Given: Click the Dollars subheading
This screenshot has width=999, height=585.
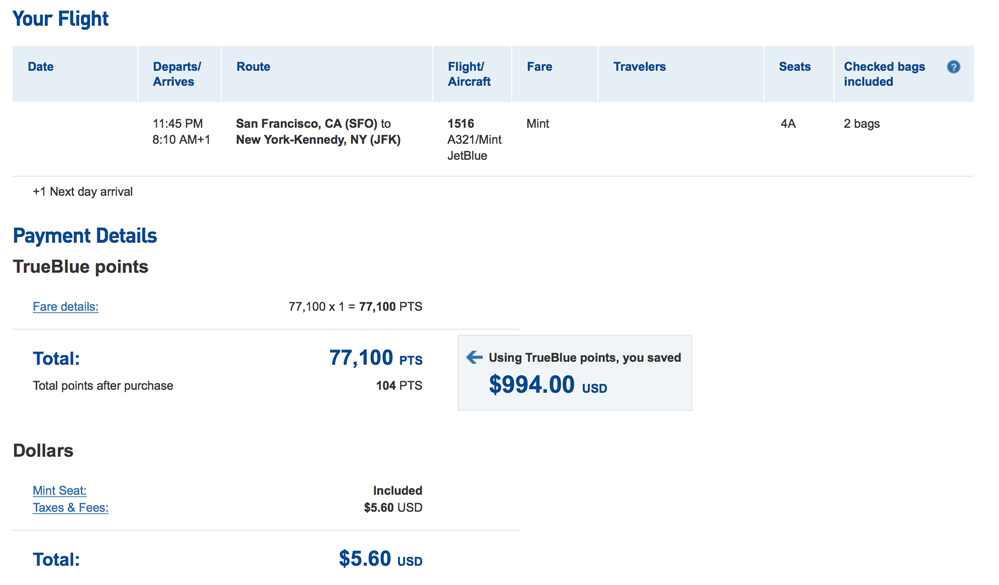Looking at the screenshot, I should 43,451.
